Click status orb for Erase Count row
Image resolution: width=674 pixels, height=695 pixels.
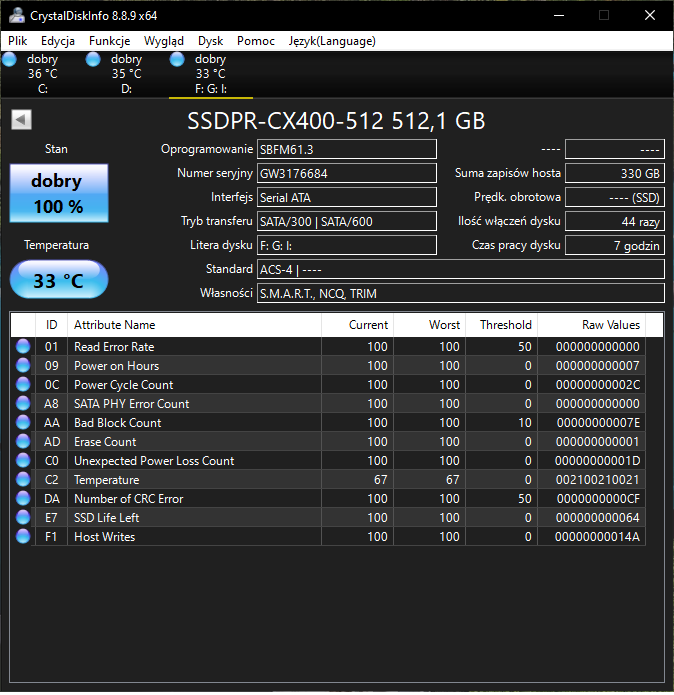(x=23, y=441)
